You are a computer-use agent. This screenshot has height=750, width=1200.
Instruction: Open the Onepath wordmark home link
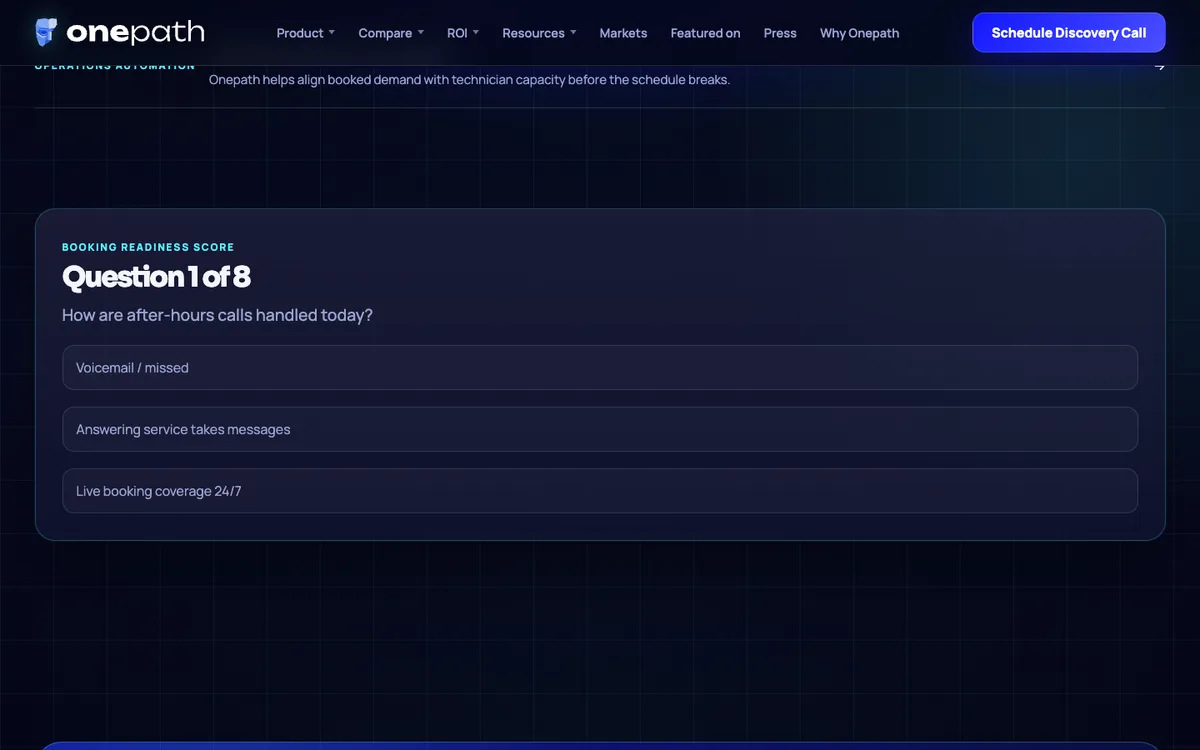click(135, 33)
